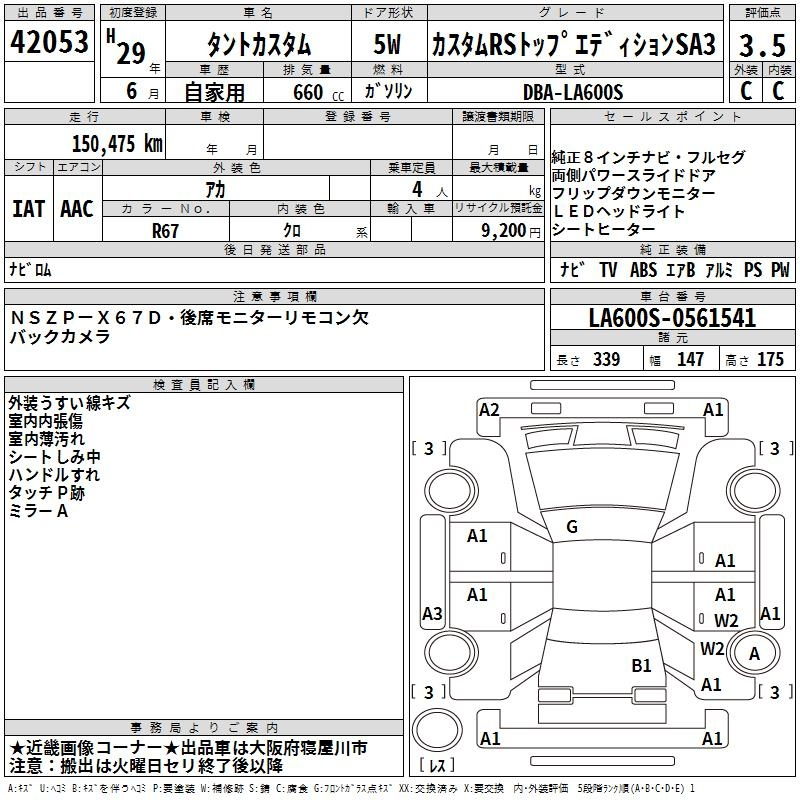
Task: Click the air conditioner value AAC
Action: (77, 209)
